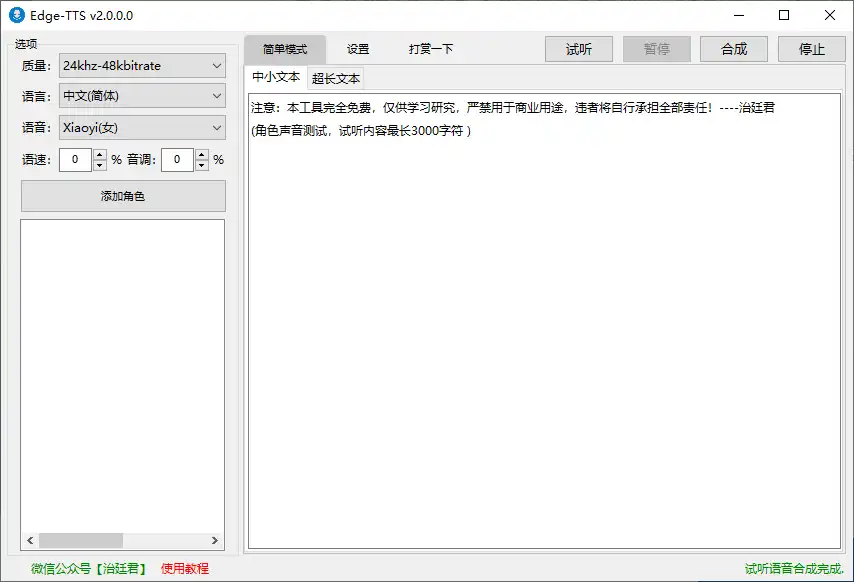Click the 音调 pitch value field
Image resolution: width=854 pixels, height=582 pixels.
click(177, 159)
